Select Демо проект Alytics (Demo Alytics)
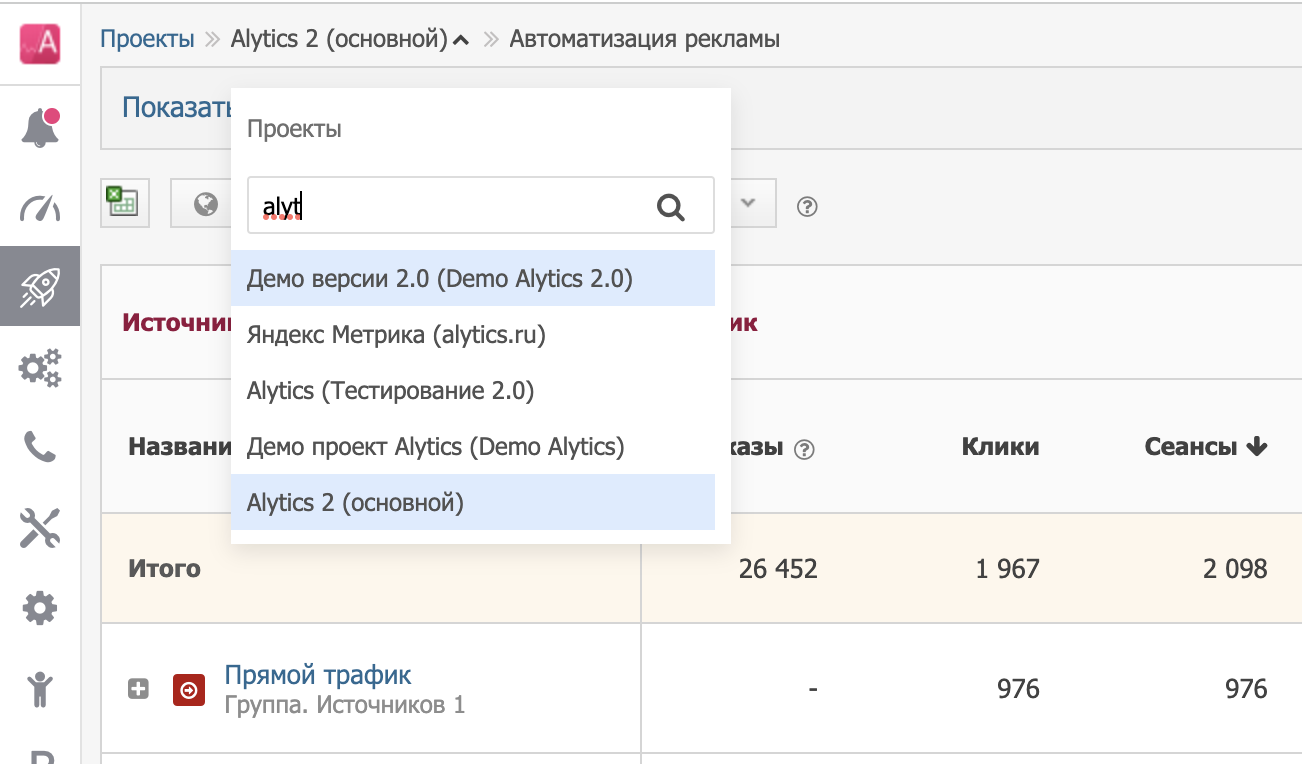The width and height of the screenshot is (1302, 764). pos(473,446)
